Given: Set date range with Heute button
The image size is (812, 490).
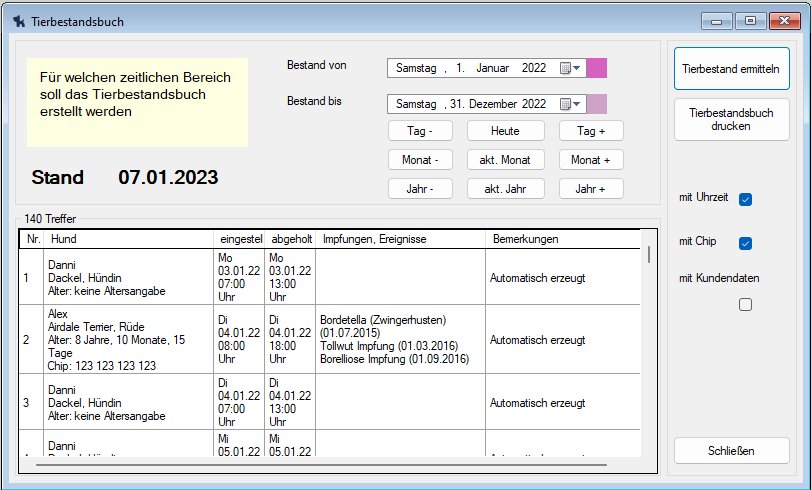Looking at the screenshot, I should point(505,131).
